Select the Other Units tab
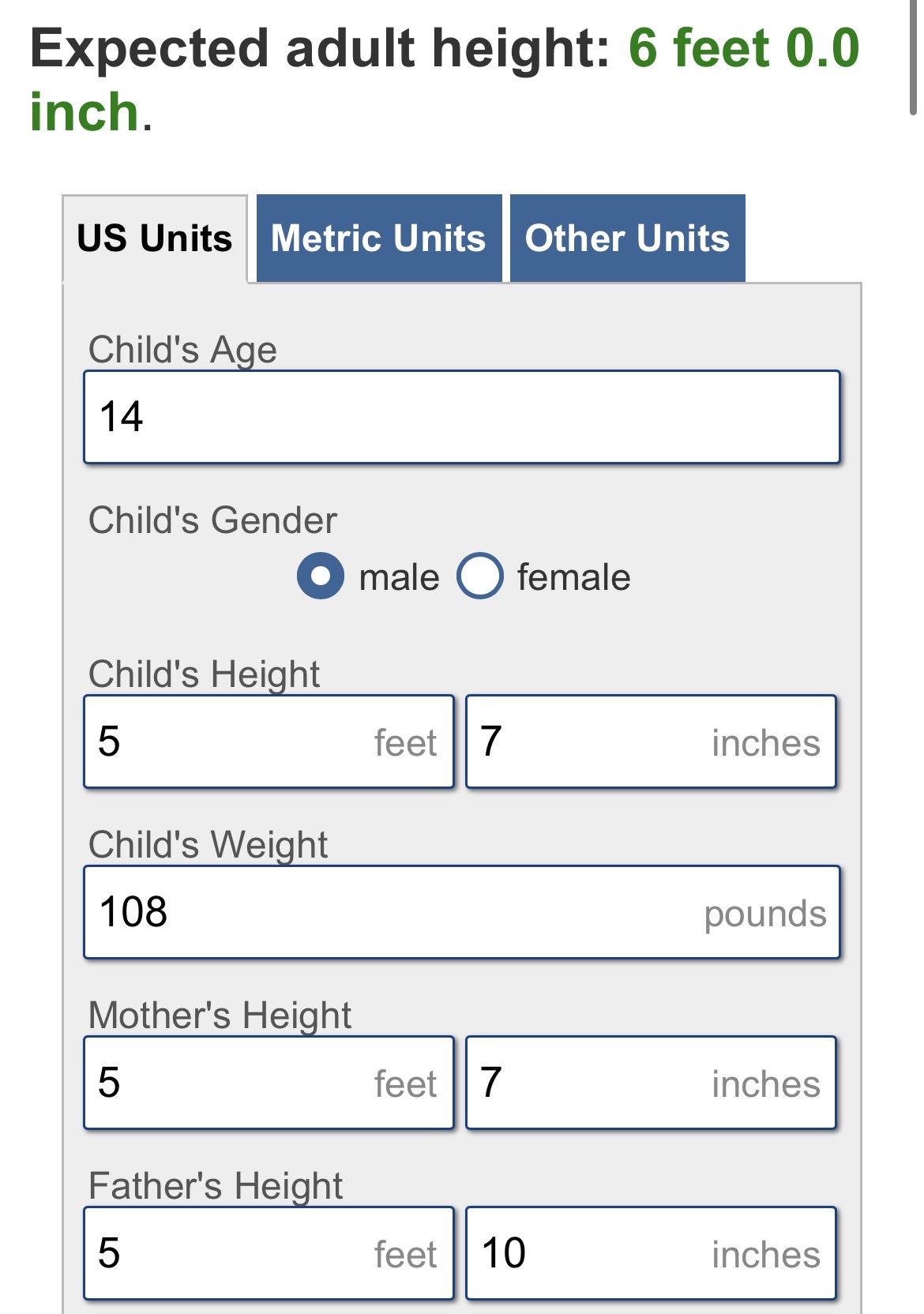 627,238
